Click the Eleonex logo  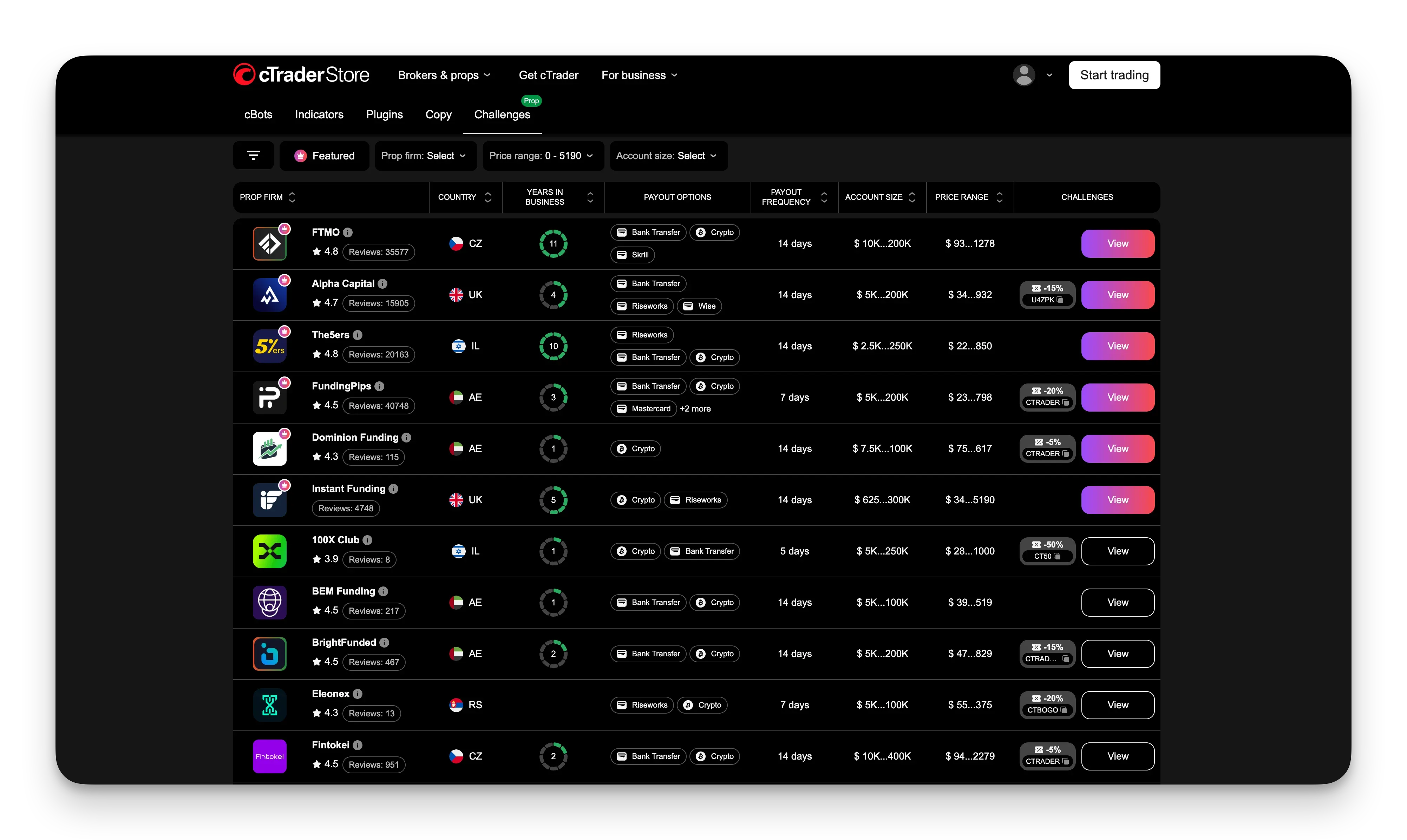click(269, 705)
